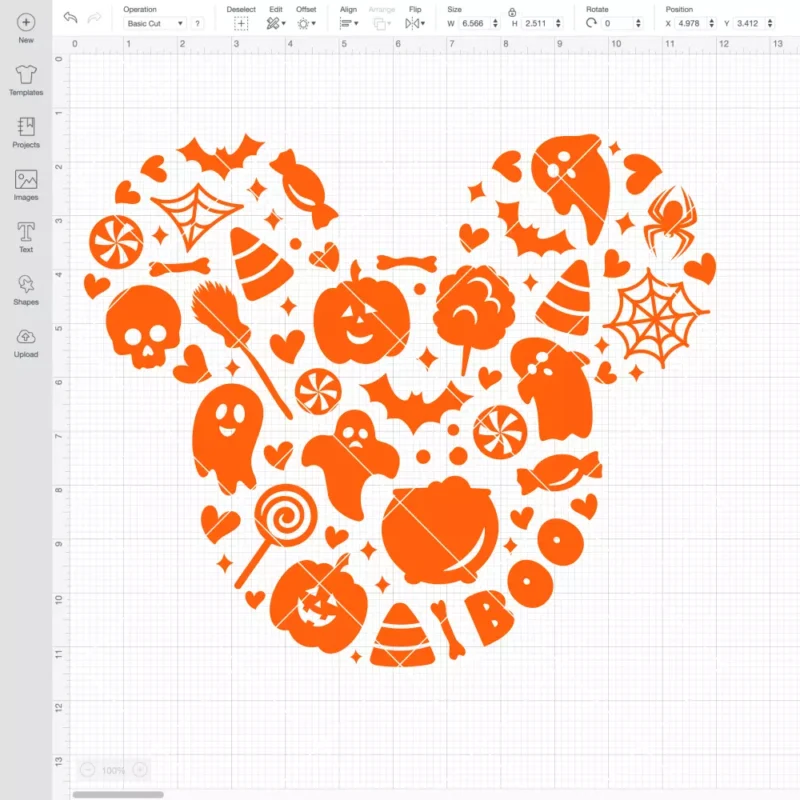The height and width of the screenshot is (800, 800).
Task: Open the Shapes panel
Action: [26, 290]
